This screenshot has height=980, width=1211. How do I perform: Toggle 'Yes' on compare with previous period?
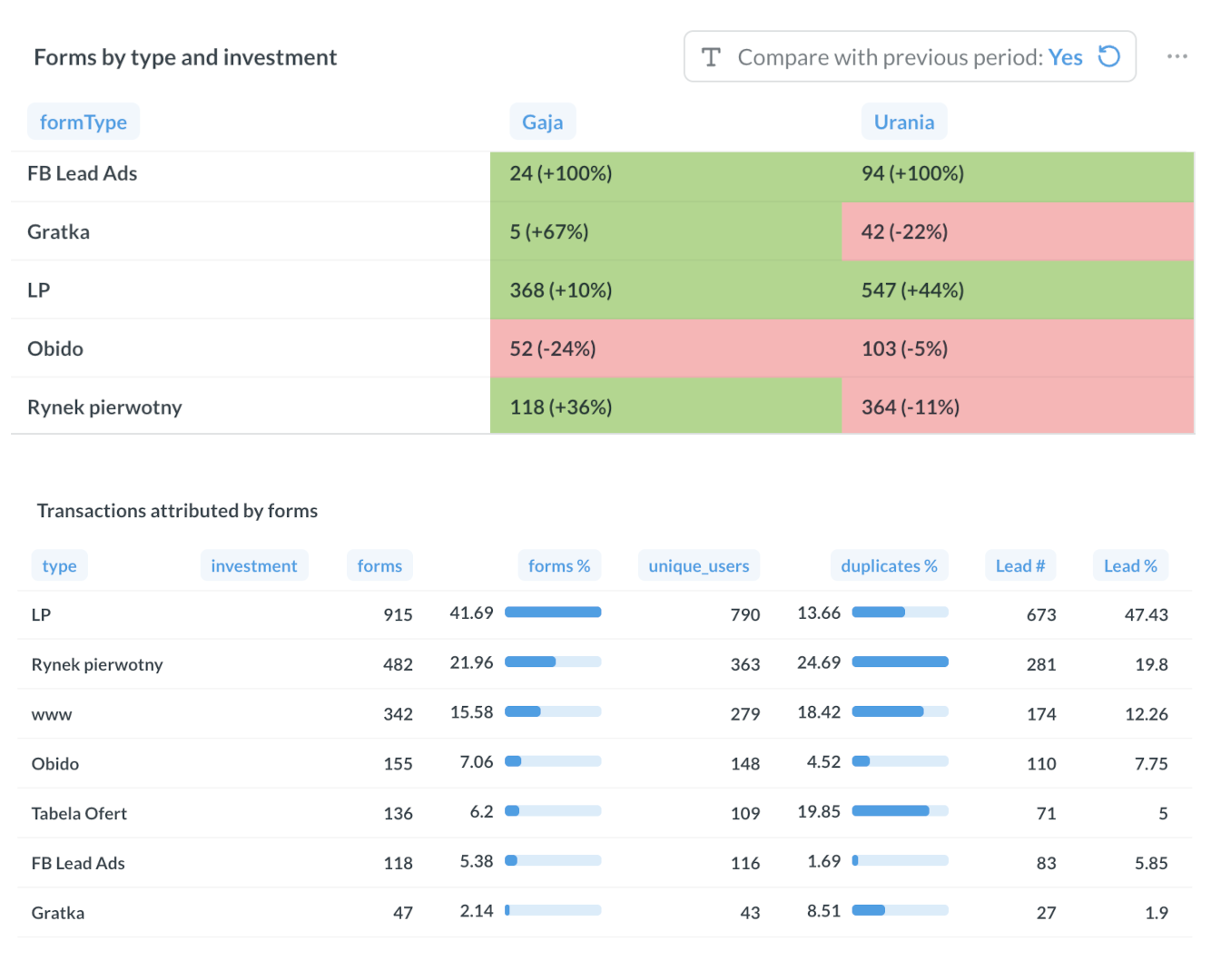1066,56
